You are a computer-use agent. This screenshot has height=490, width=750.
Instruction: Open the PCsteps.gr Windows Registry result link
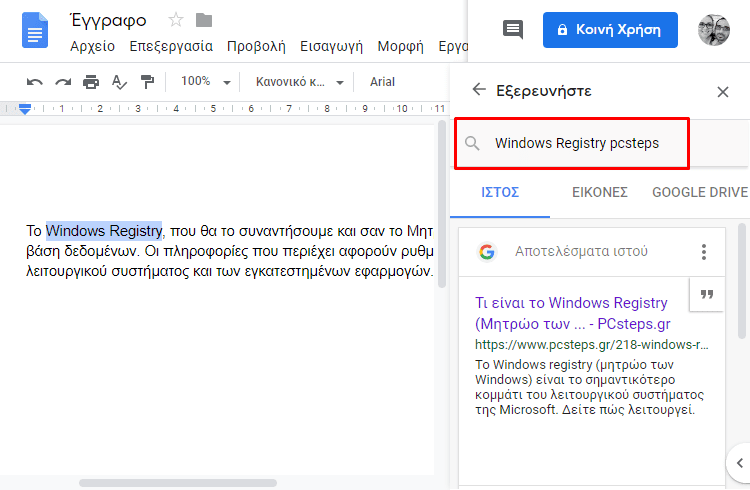pos(572,313)
